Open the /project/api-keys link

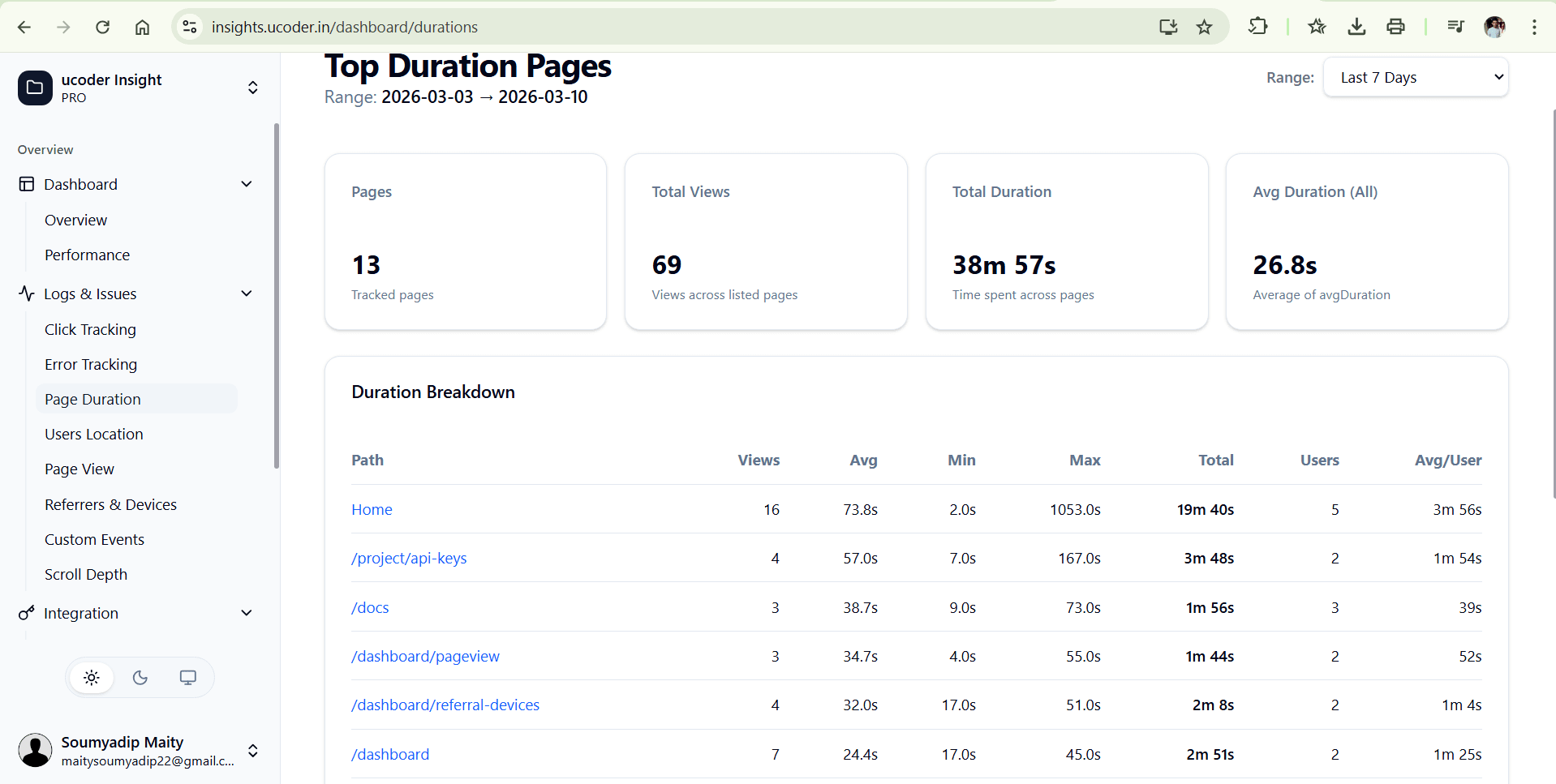pos(409,558)
